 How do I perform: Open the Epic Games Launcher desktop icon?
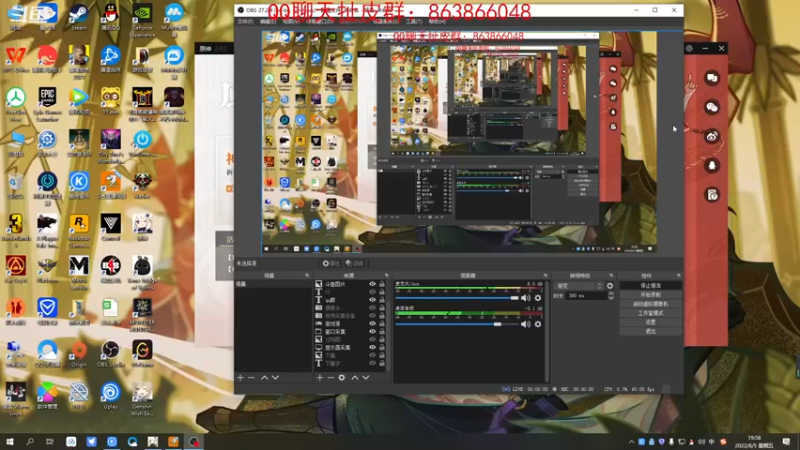pyautogui.click(x=47, y=104)
